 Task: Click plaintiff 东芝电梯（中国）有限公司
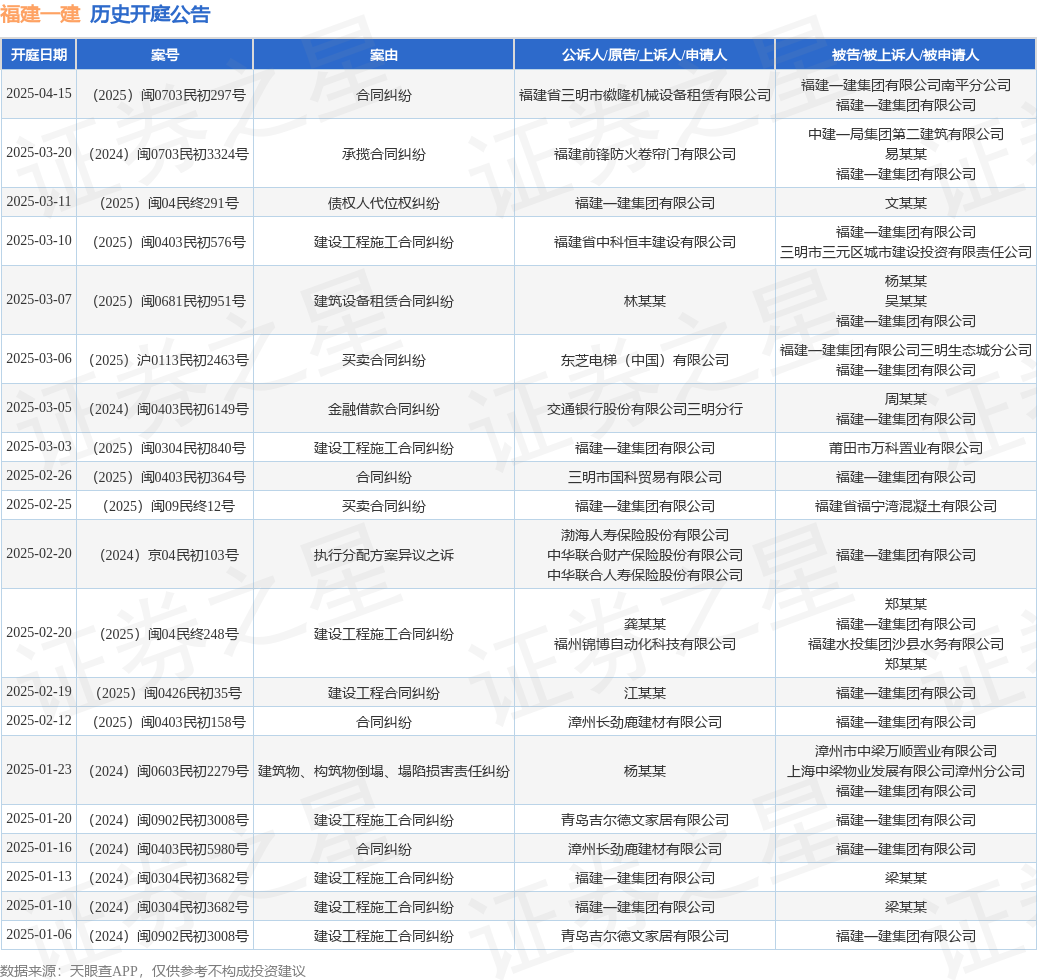pyautogui.click(x=644, y=360)
